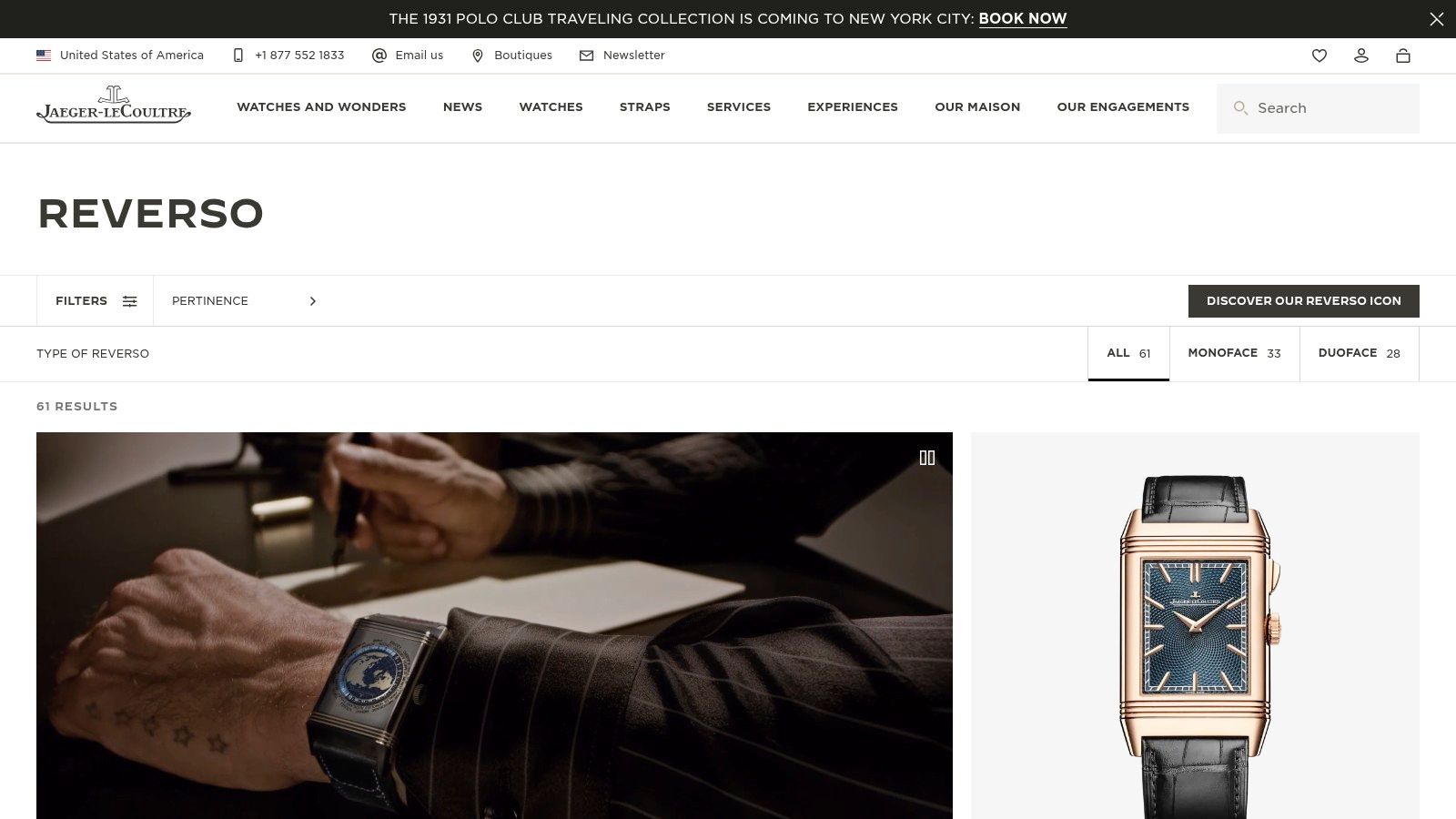Open NEWS menu item
Screen dimensions: 1456x819
coord(462,107)
